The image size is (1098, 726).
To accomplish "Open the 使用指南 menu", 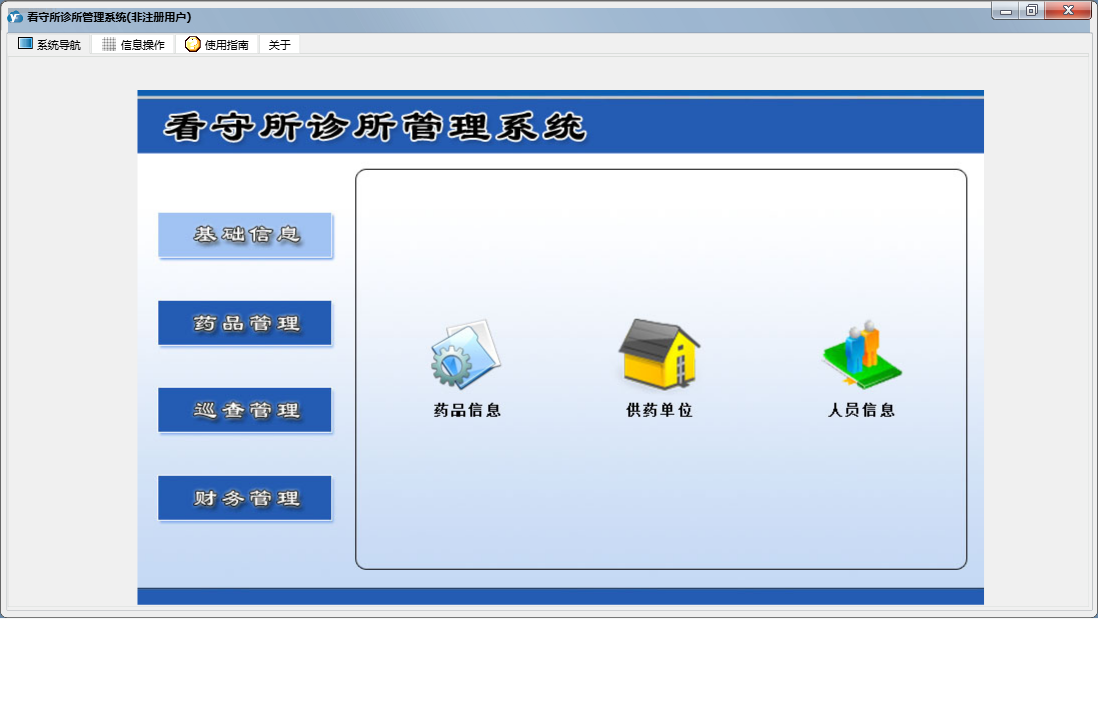I will pos(217,44).
